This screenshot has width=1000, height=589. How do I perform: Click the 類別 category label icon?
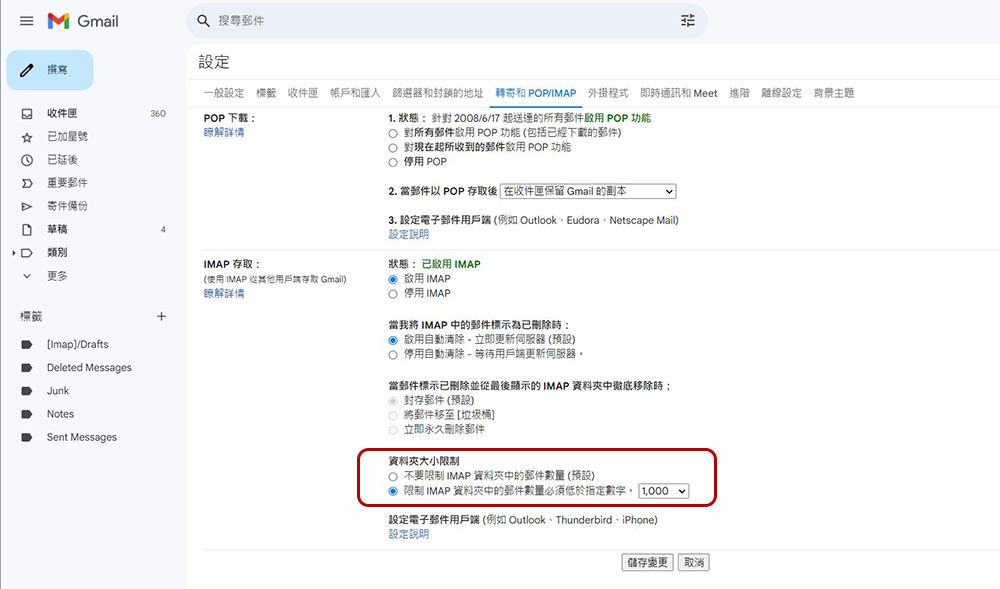pyautogui.click(x=27, y=253)
